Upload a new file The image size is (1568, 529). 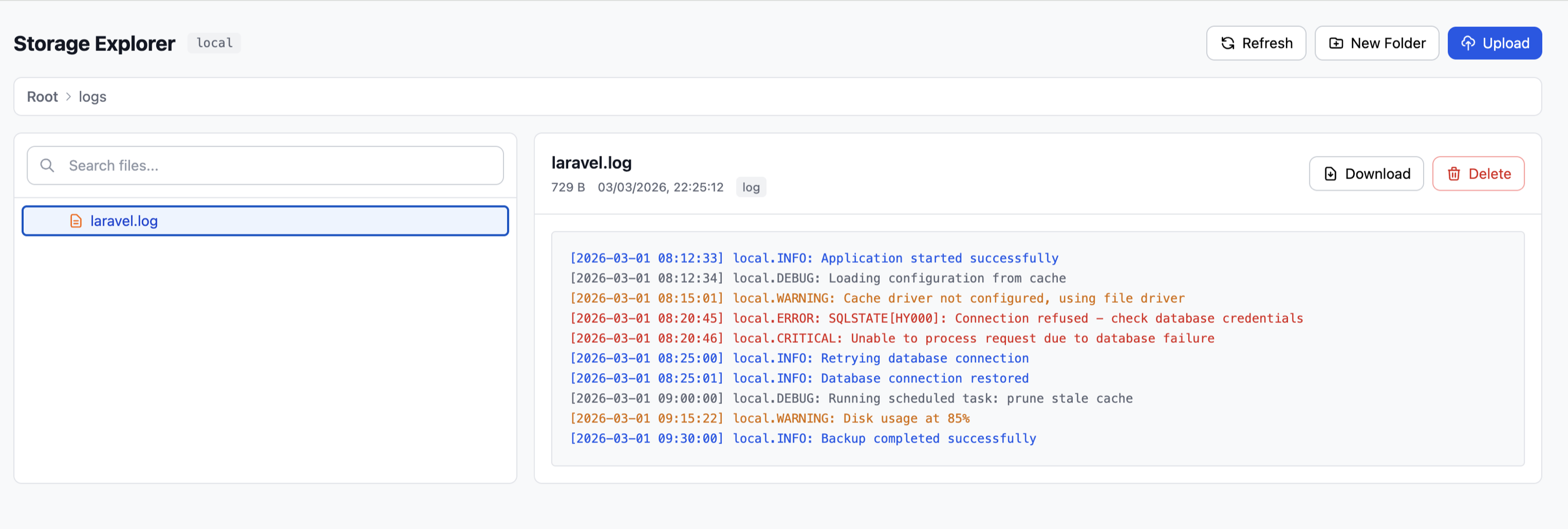[1495, 42]
